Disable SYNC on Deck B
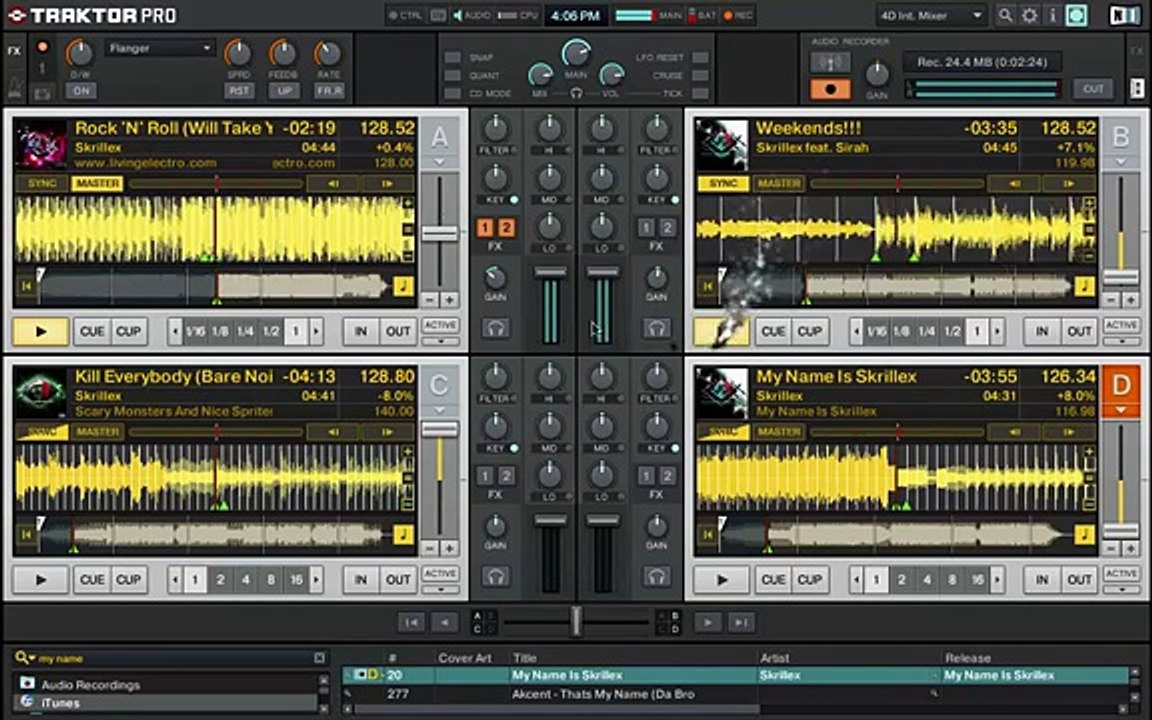 tap(723, 183)
